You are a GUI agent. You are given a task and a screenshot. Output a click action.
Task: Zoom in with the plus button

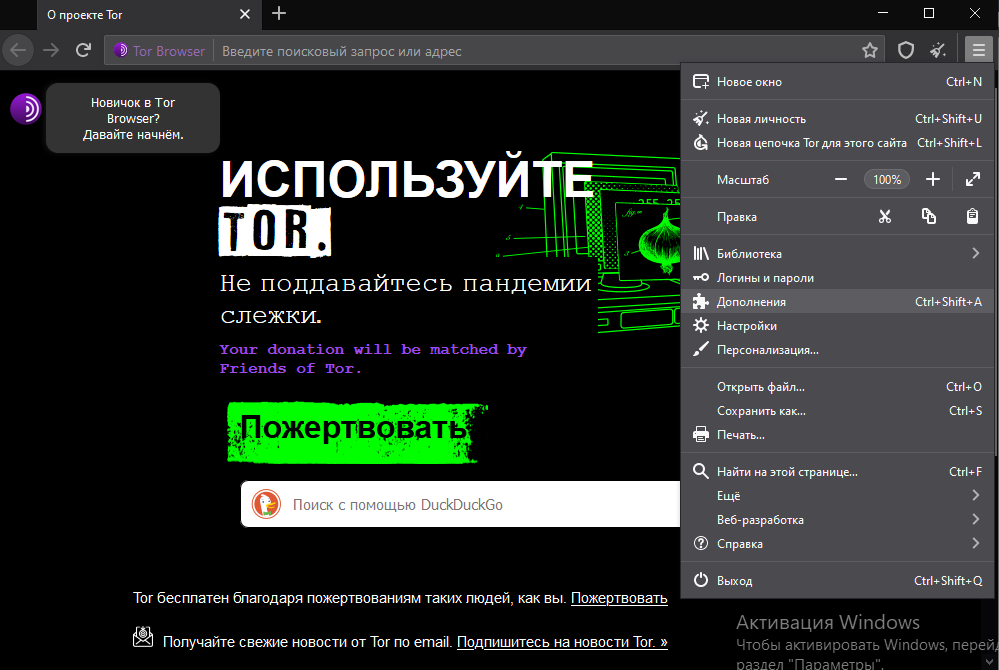tap(933, 180)
